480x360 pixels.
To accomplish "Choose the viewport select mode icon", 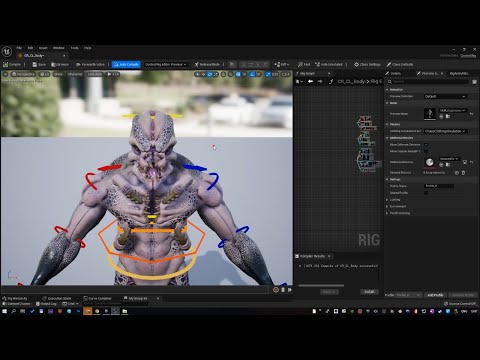I will (197, 74).
